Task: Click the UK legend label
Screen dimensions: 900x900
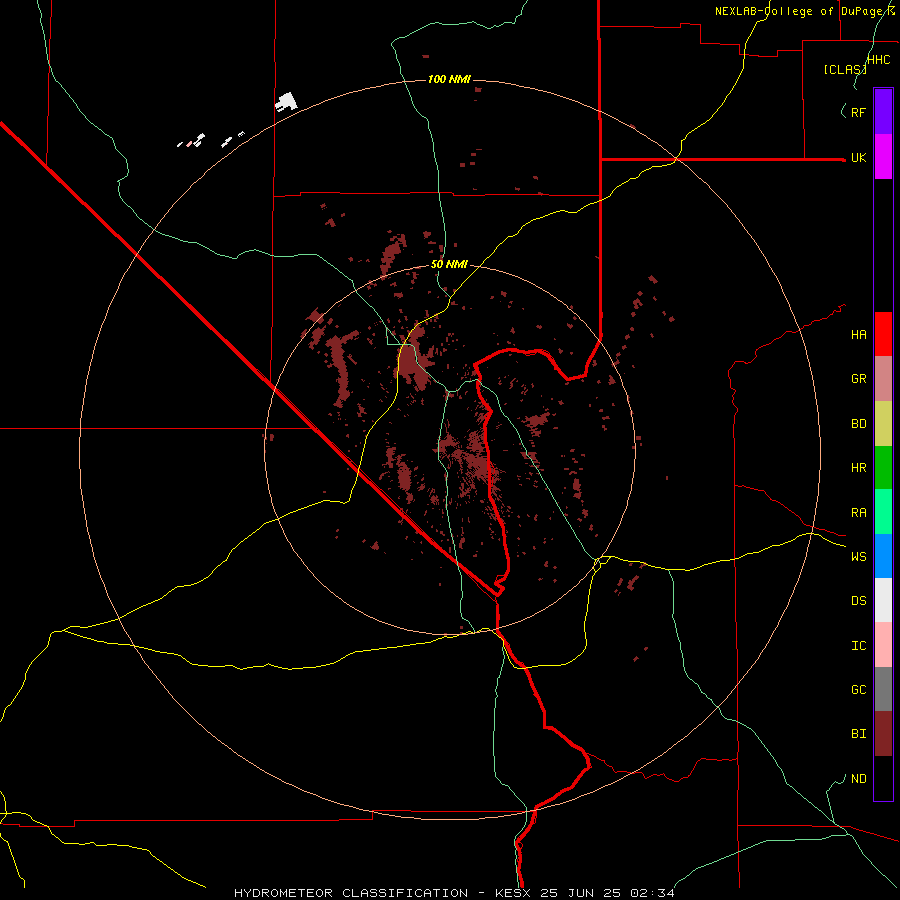Action: tap(858, 158)
